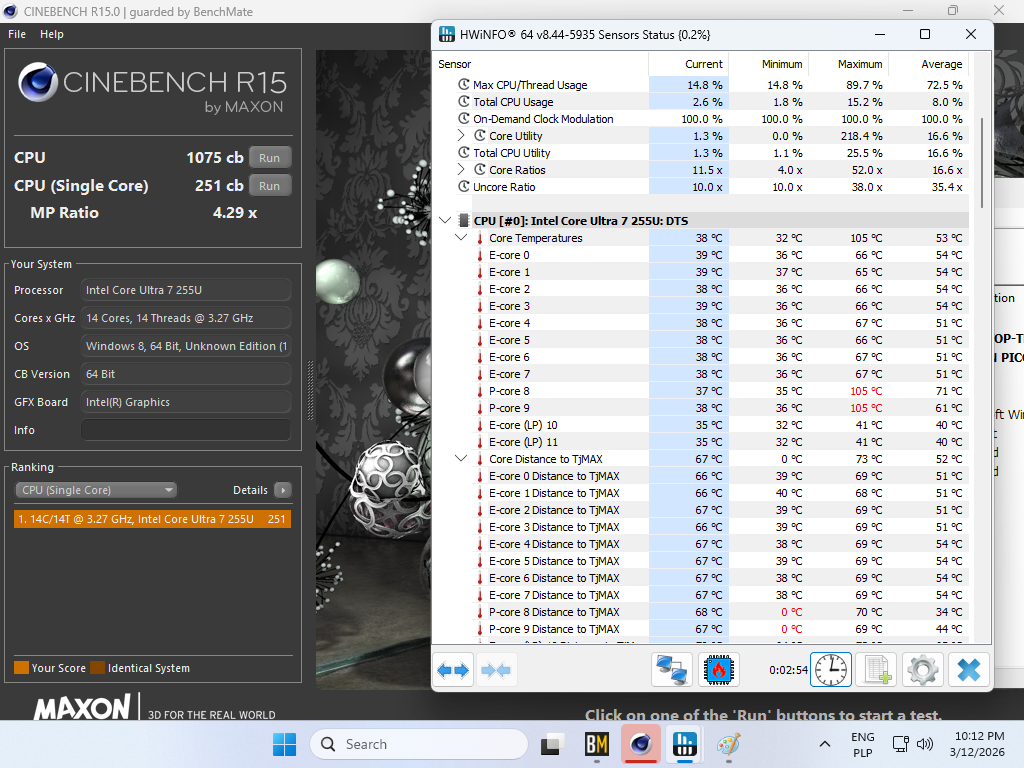Click the HWiNFO expand columns blue arrows icon
The height and width of the screenshot is (768, 1024).
click(x=453, y=670)
